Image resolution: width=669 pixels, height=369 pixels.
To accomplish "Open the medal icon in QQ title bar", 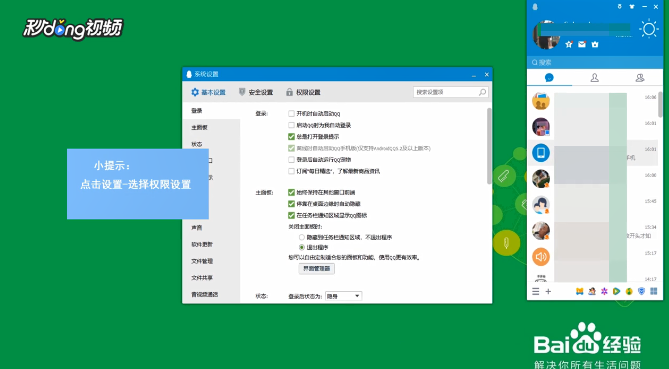I will [x=620, y=7].
